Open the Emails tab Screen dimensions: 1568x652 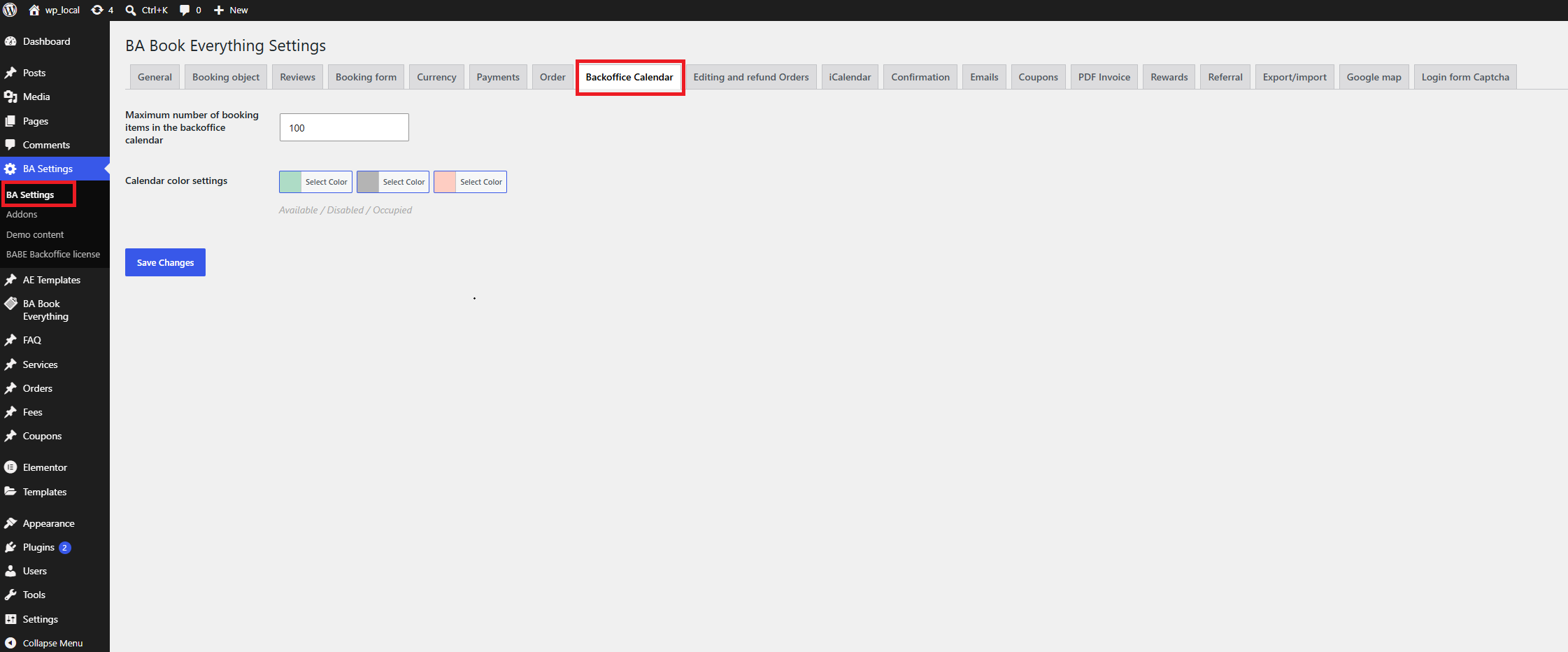tap(984, 77)
